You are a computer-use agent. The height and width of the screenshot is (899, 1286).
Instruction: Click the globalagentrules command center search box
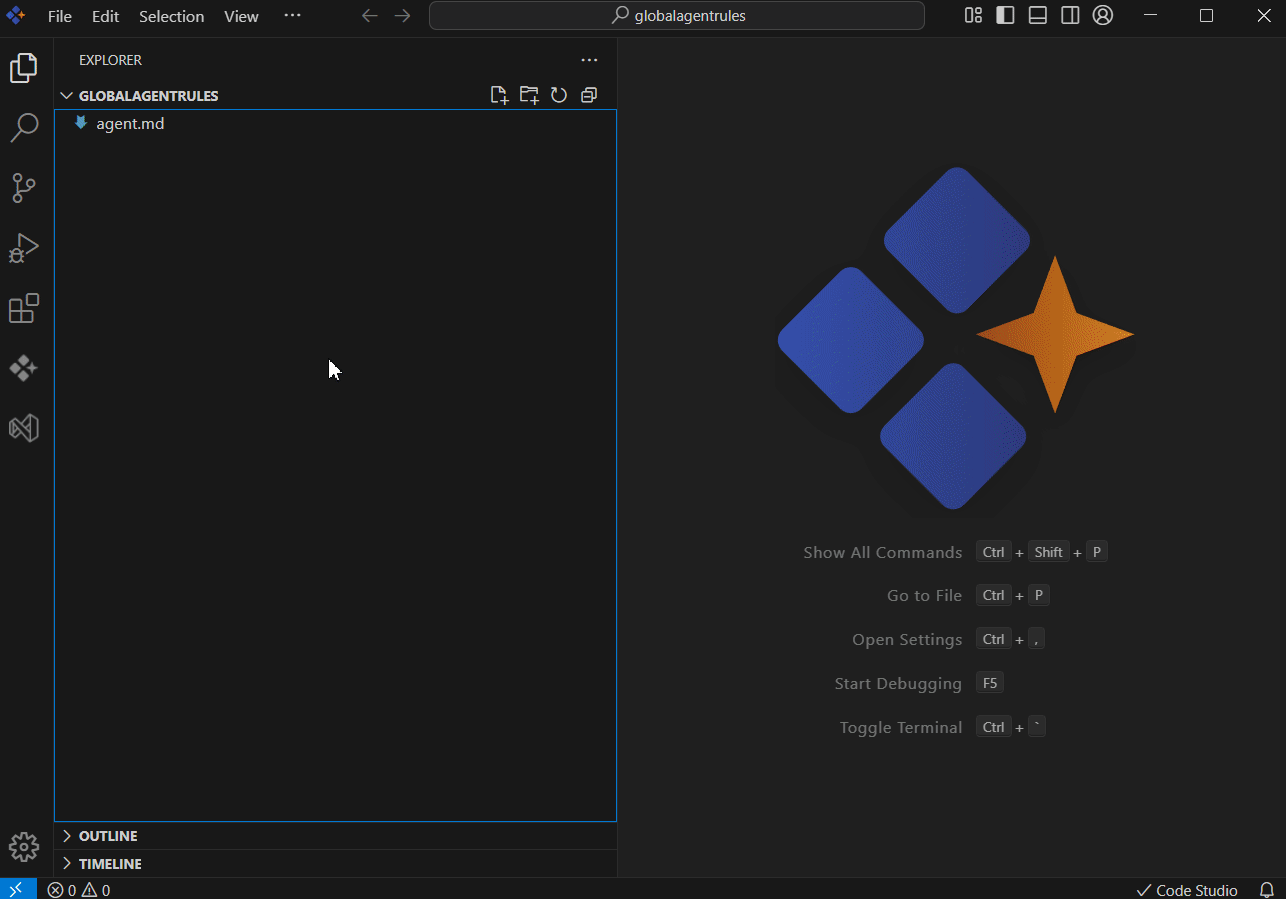click(x=677, y=15)
